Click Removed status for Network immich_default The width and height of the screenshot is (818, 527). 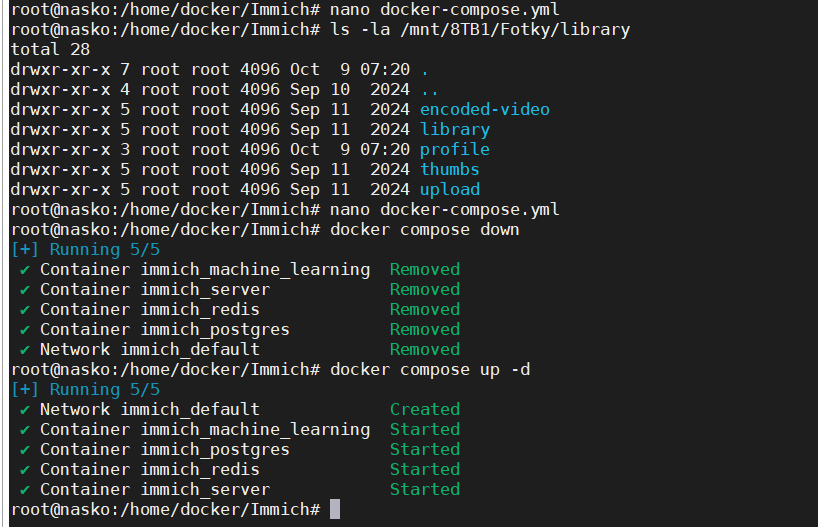425,349
